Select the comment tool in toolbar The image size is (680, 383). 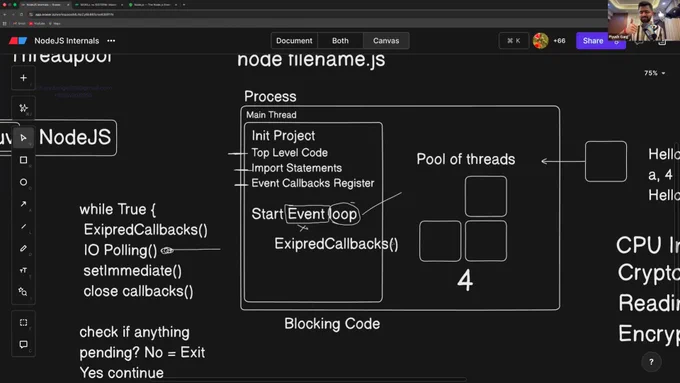pos(23,344)
